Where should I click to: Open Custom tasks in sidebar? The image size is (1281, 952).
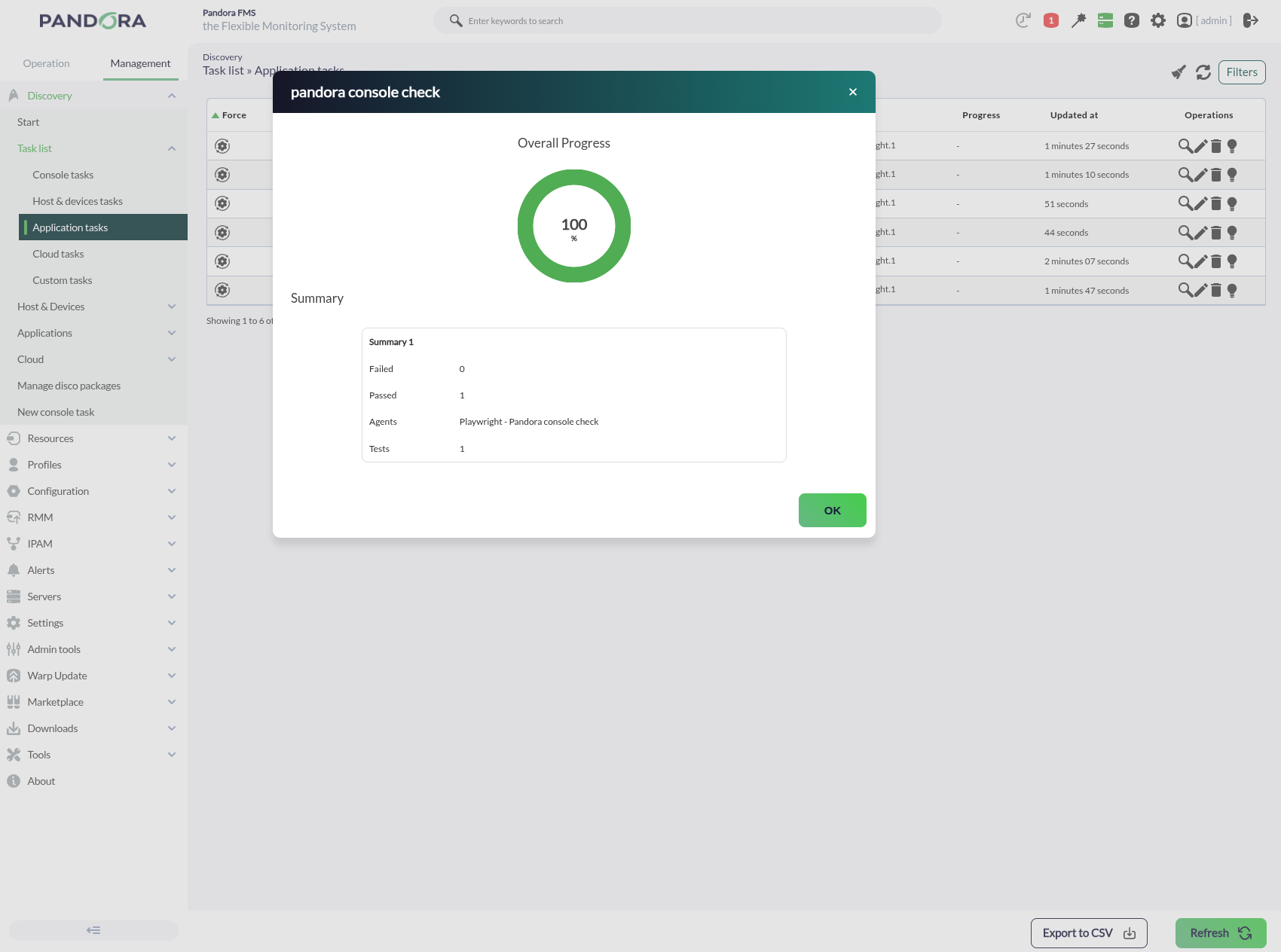62,280
